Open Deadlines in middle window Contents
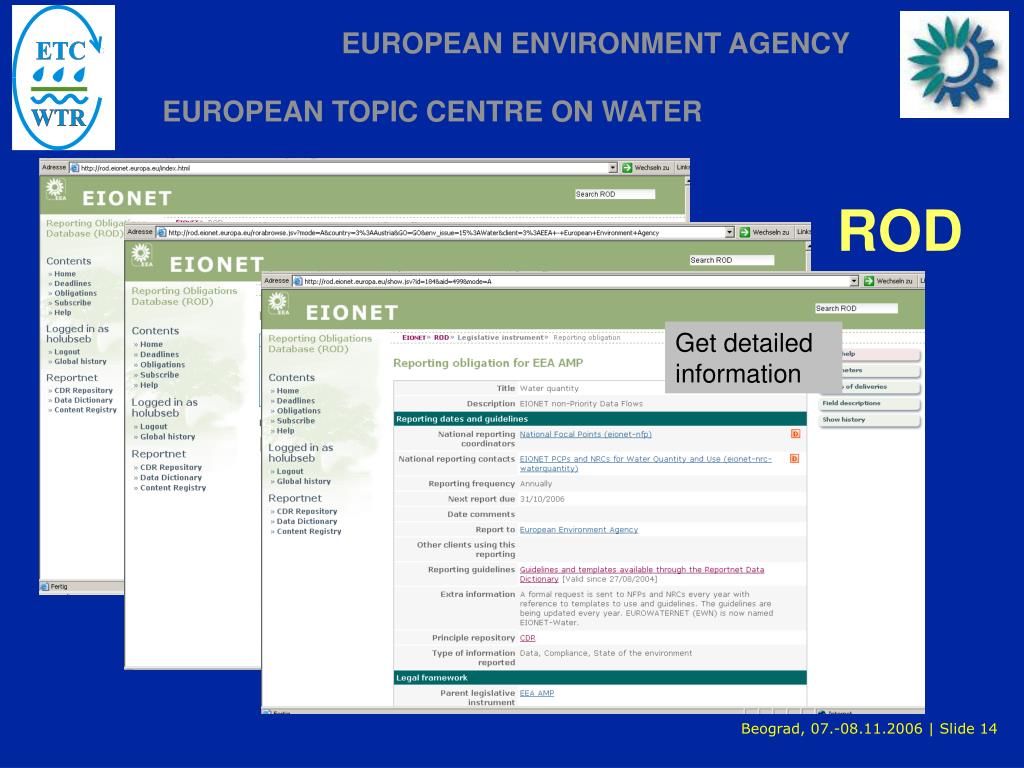The image size is (1024, 768). [159, 355]
